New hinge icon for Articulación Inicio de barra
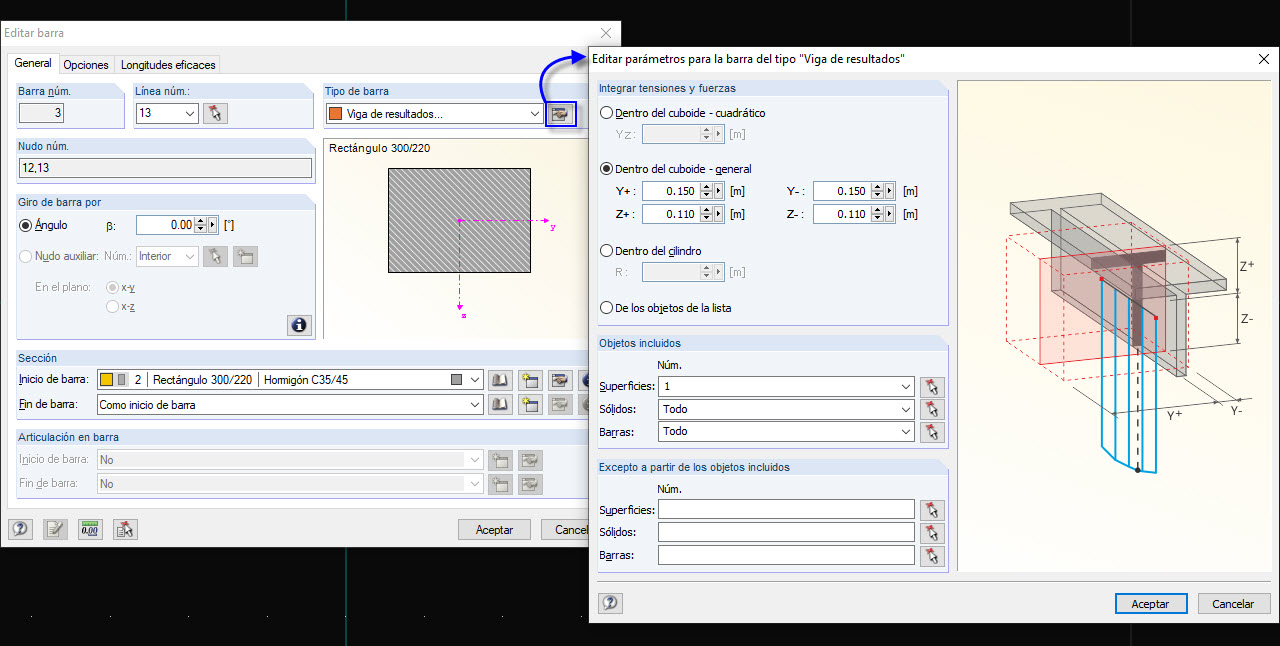This screenshot has width=1280, height=646. click(501, 460)
